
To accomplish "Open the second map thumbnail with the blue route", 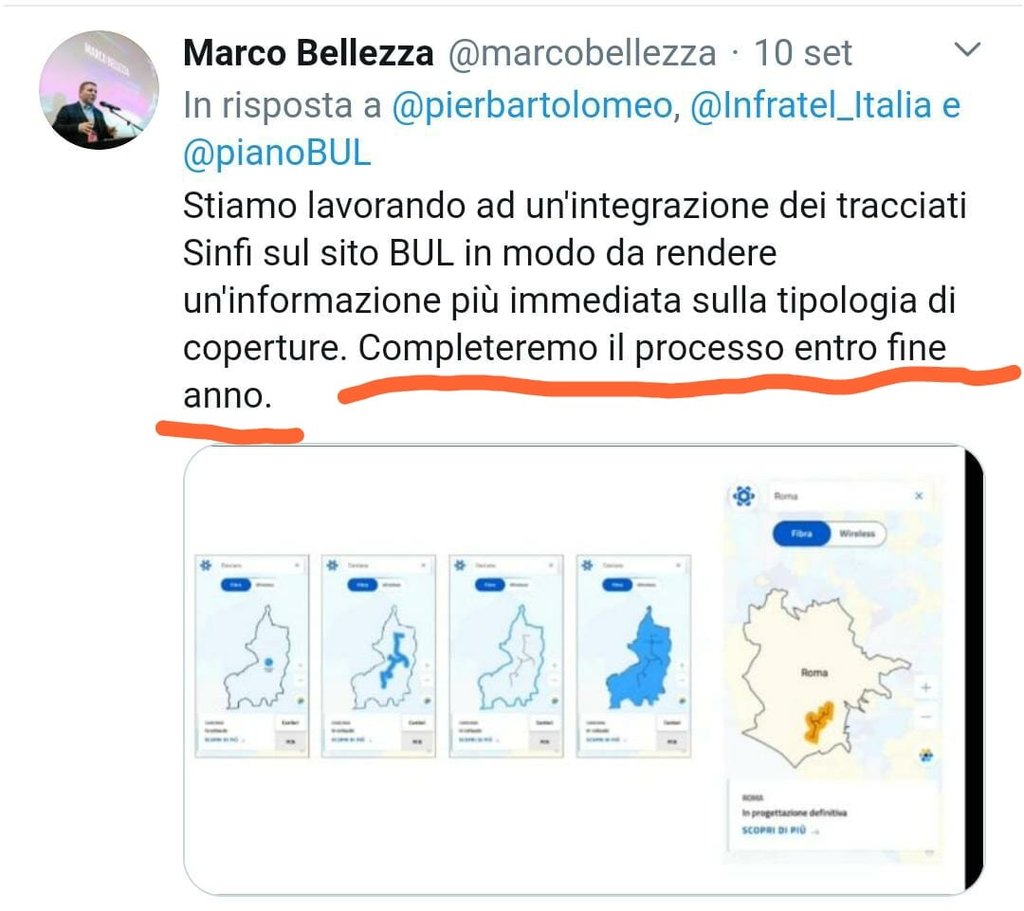I will coord(378,656).
